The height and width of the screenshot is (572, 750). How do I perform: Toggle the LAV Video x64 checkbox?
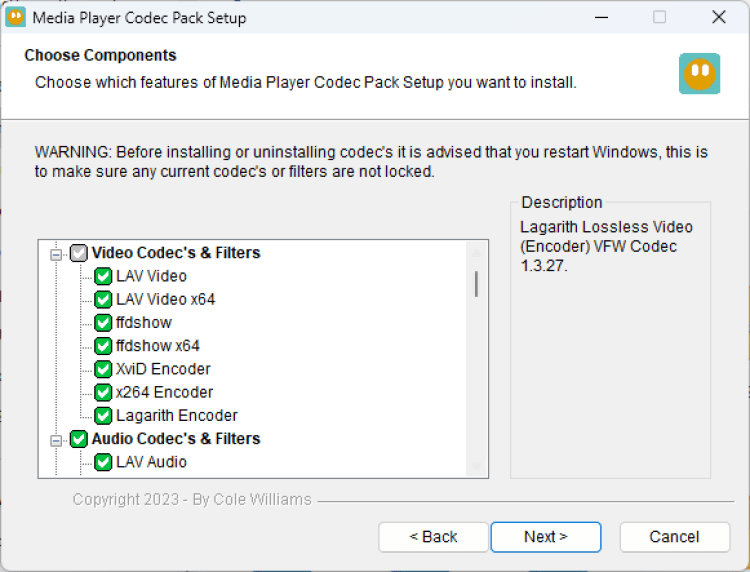point(103,299)
